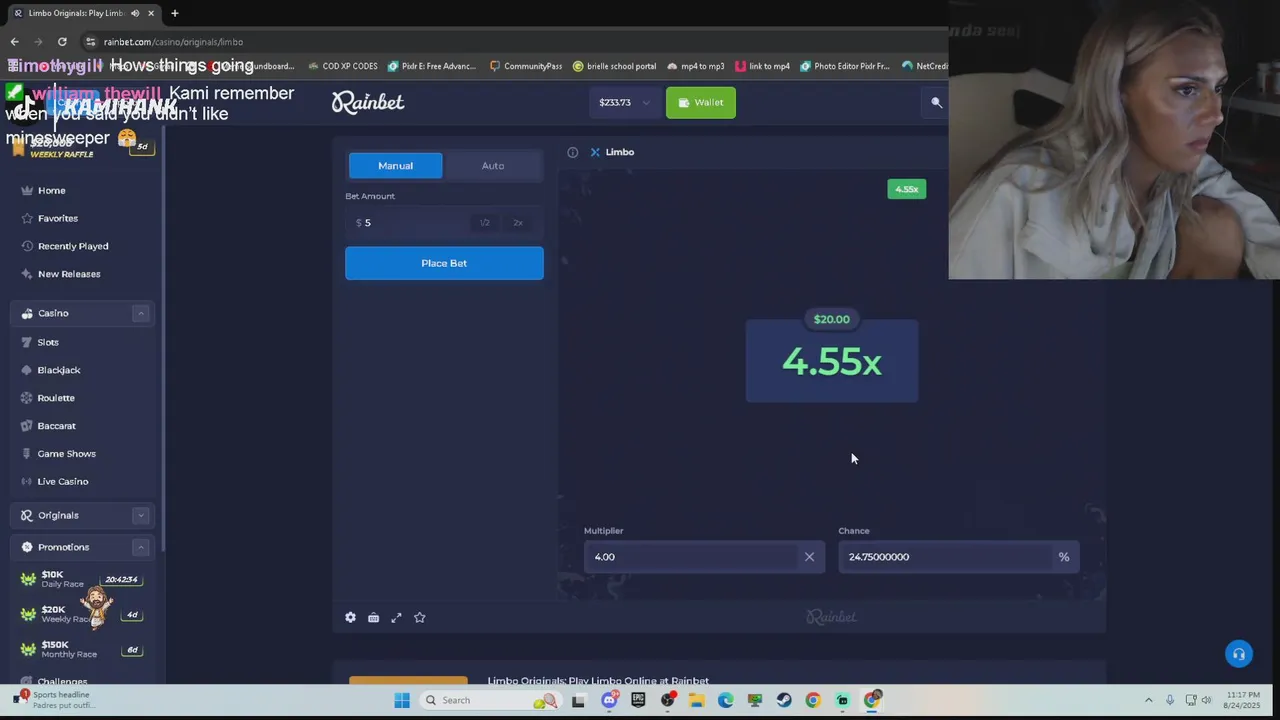Open Discord from the taskbar
Screen dimensions: 1280x720
coord(609,700)
